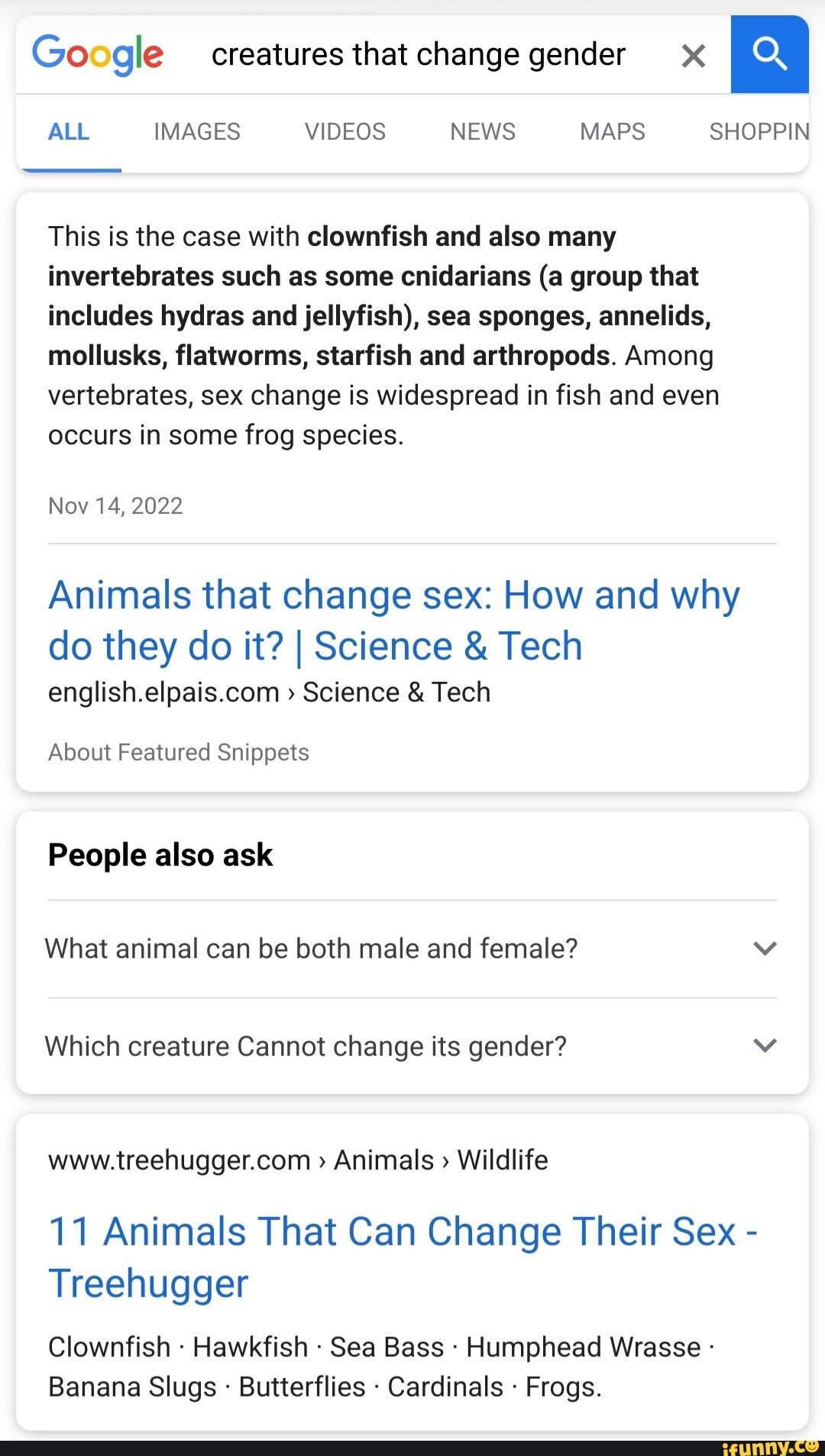Select the Shopping tab
This screenshot has height=1456, width=825.
click(759, 132)
